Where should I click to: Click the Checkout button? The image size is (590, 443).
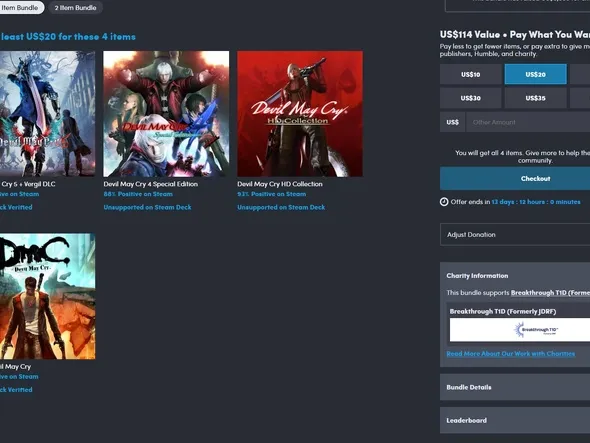(x=515, y=178)
